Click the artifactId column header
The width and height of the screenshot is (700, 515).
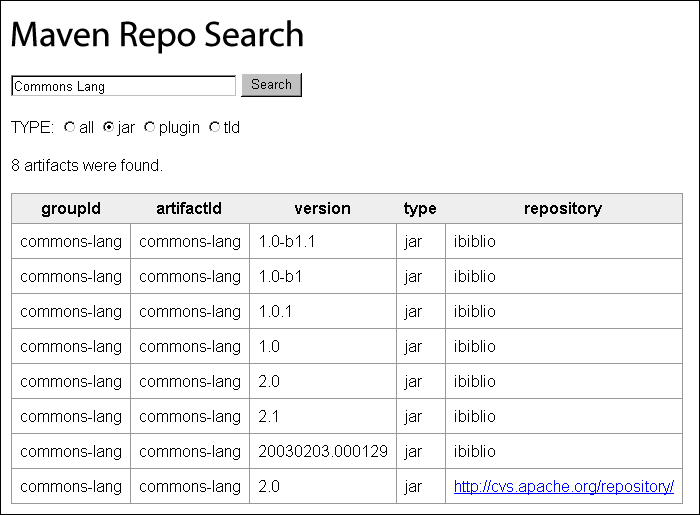point(189,208)
